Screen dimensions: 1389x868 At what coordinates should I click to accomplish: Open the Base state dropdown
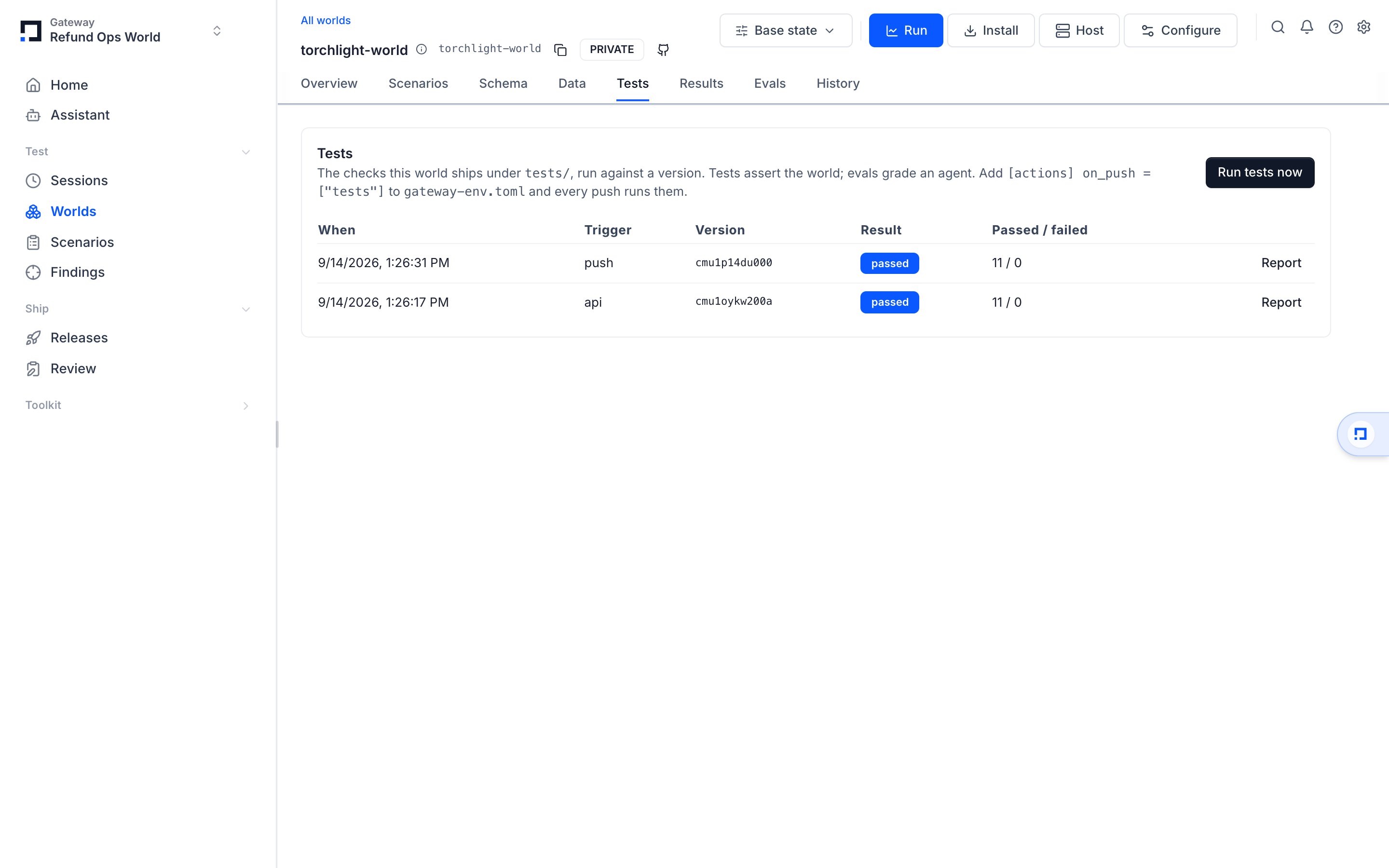click(786, 30)
